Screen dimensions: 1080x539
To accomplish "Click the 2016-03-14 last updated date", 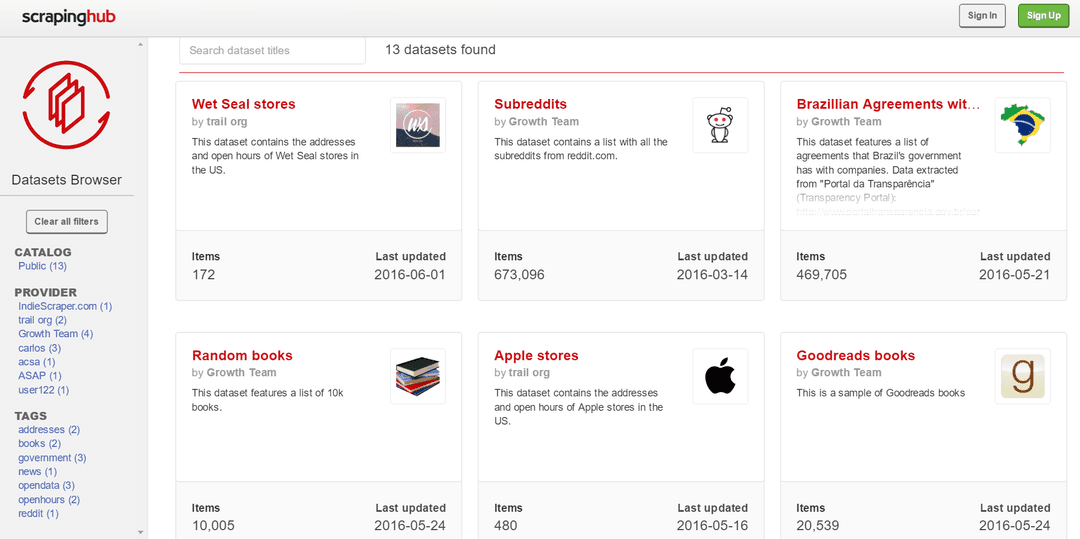I will coord(712,275).
